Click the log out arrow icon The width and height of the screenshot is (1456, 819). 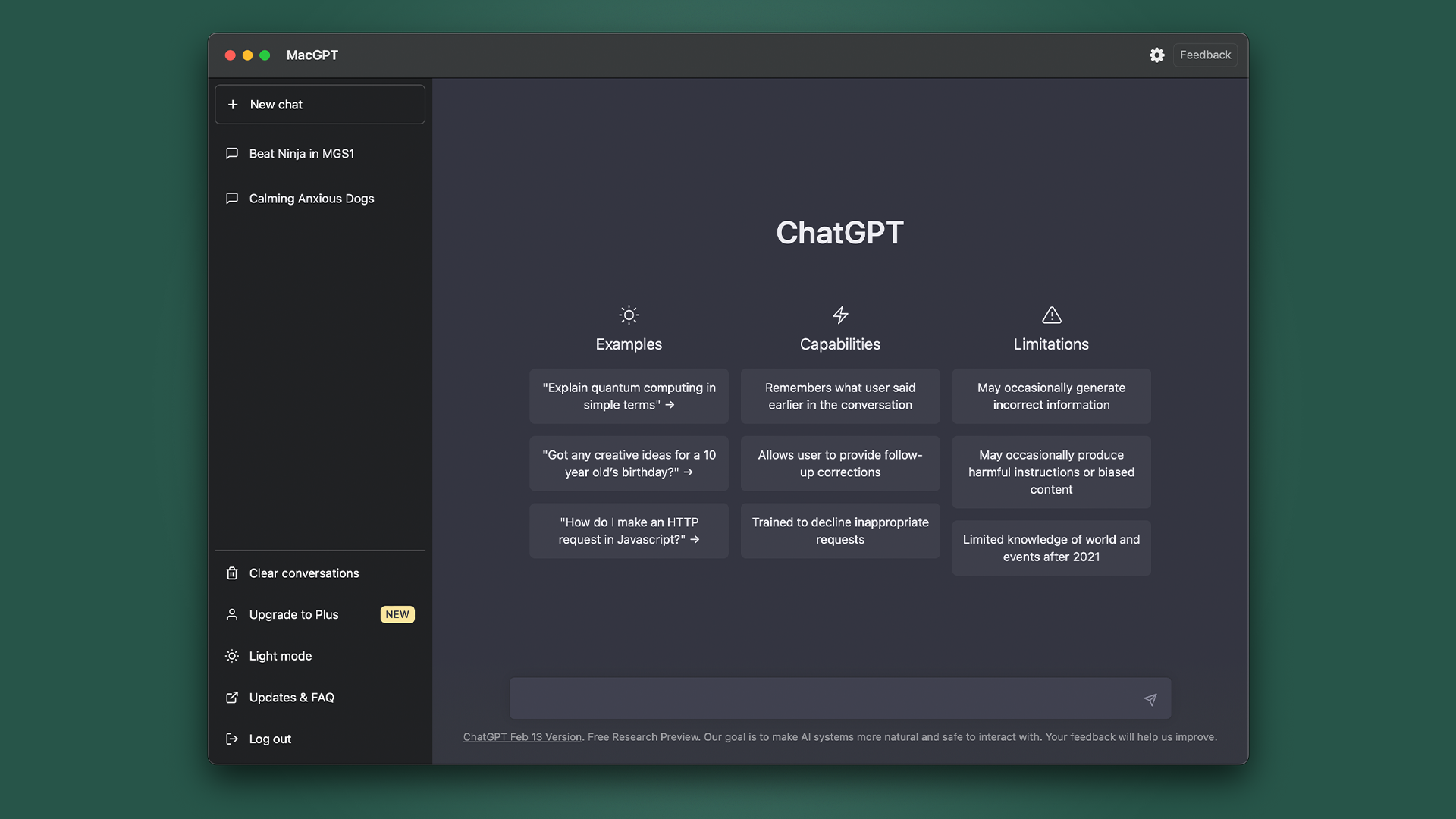[x=232, y=739]
